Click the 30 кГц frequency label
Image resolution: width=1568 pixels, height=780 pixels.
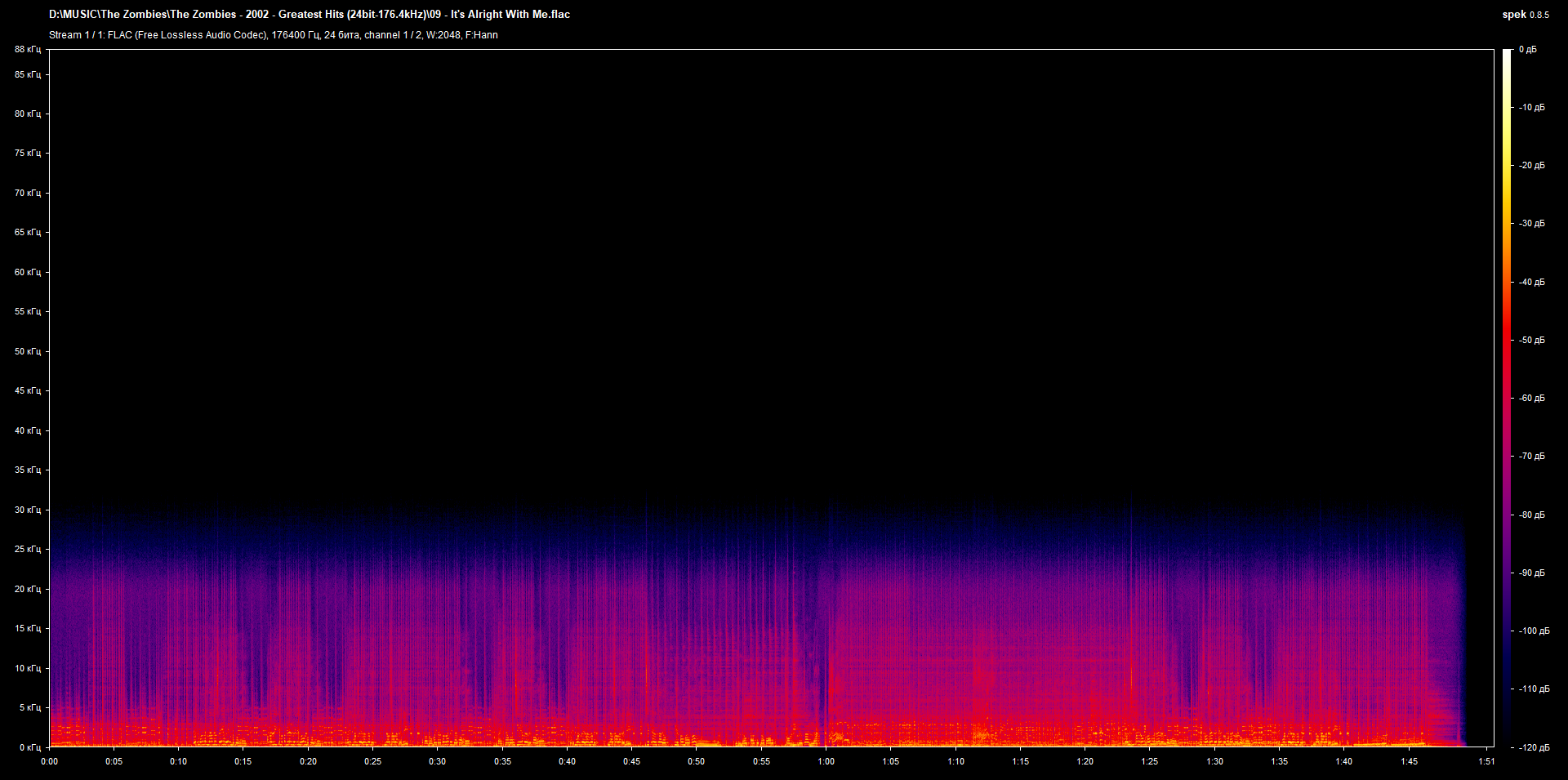coord(28,510)
